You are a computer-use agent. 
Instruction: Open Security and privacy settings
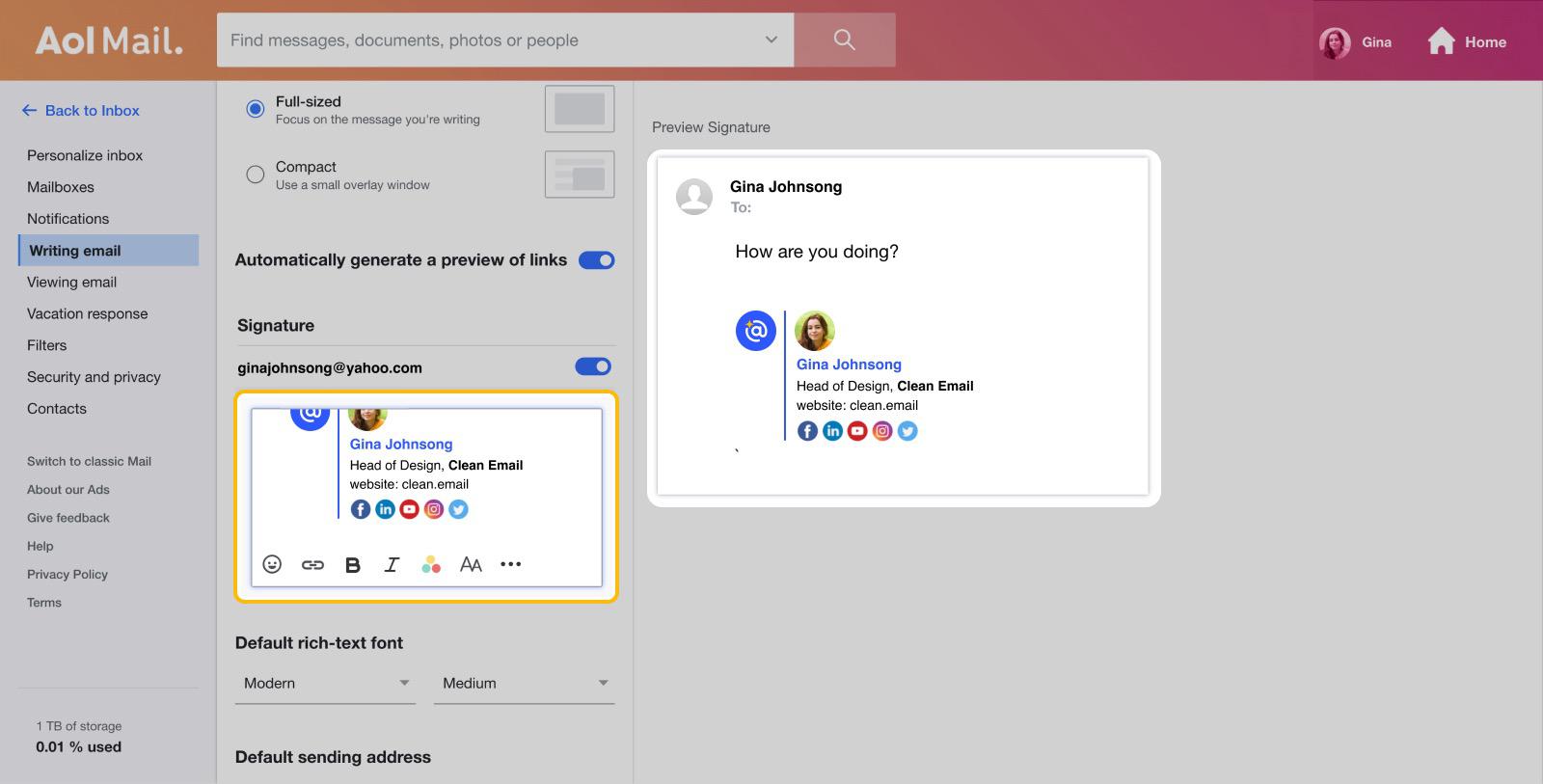(x=94, y=377)
